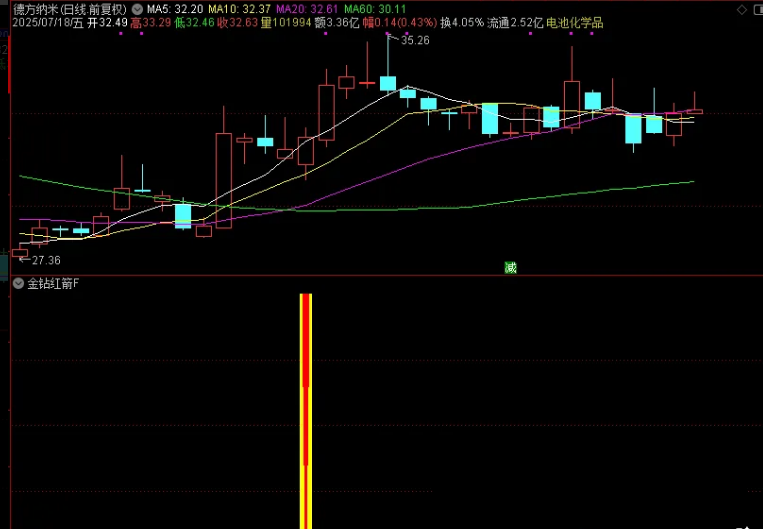Click the diamond icon at top right
This screenshot has width=763, height=529.
point(739,7)
